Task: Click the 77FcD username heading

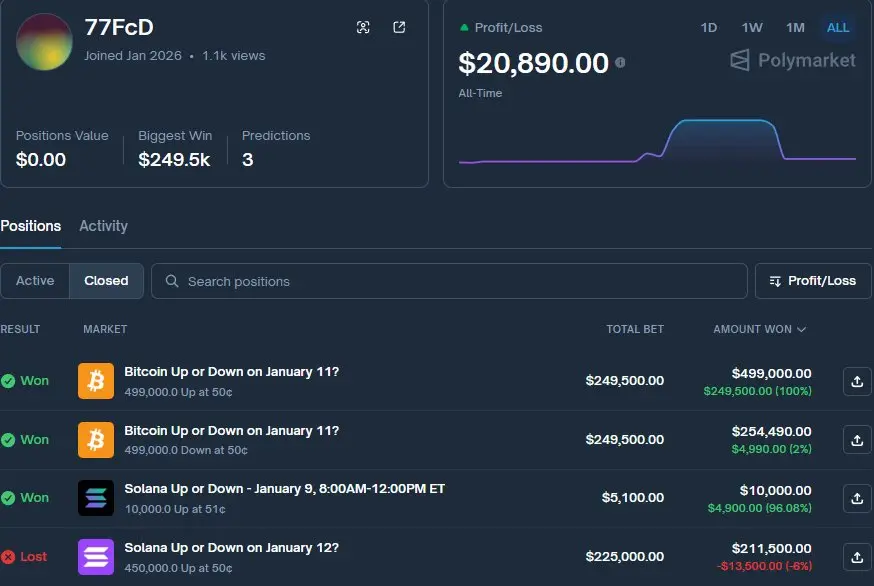Action: click(119, 27)
